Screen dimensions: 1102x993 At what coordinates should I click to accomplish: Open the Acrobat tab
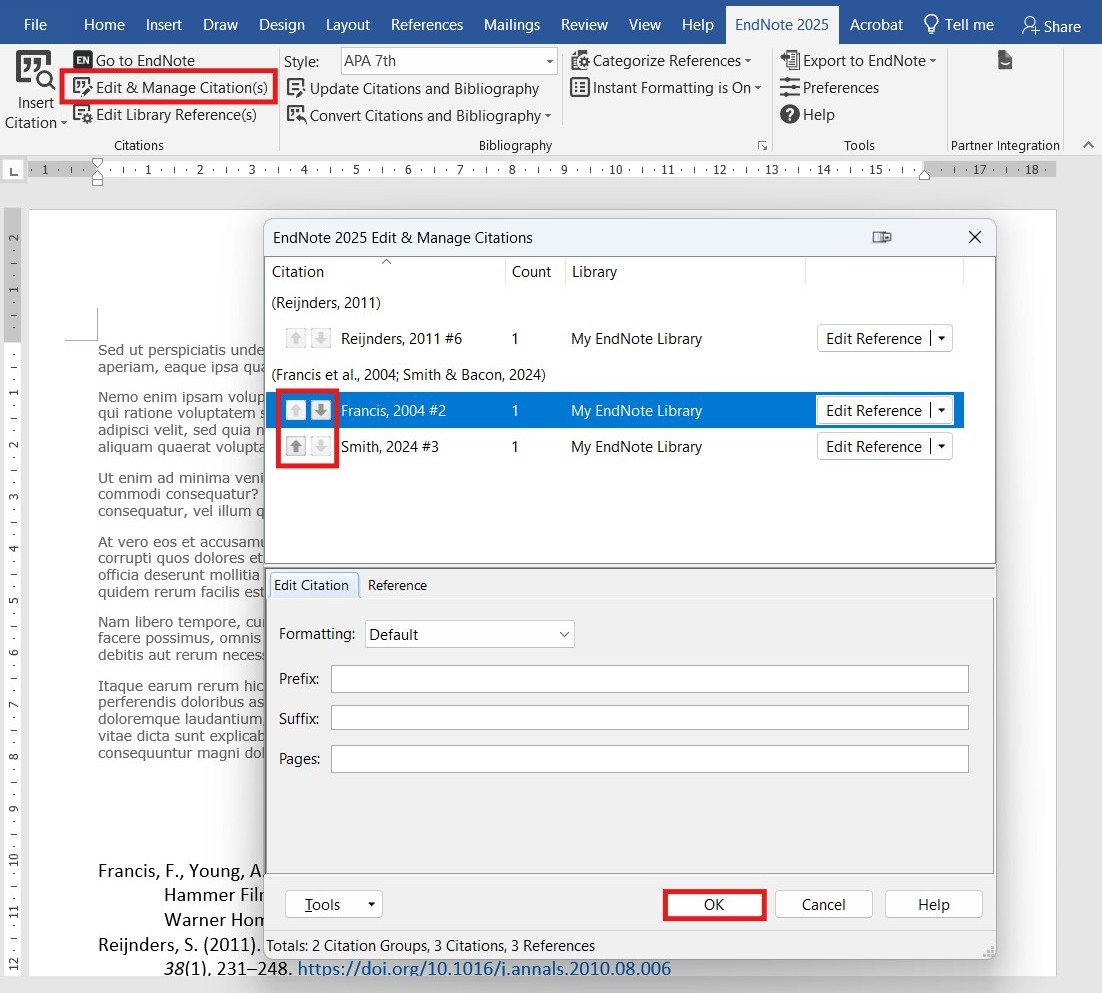[x=876, y=25]
